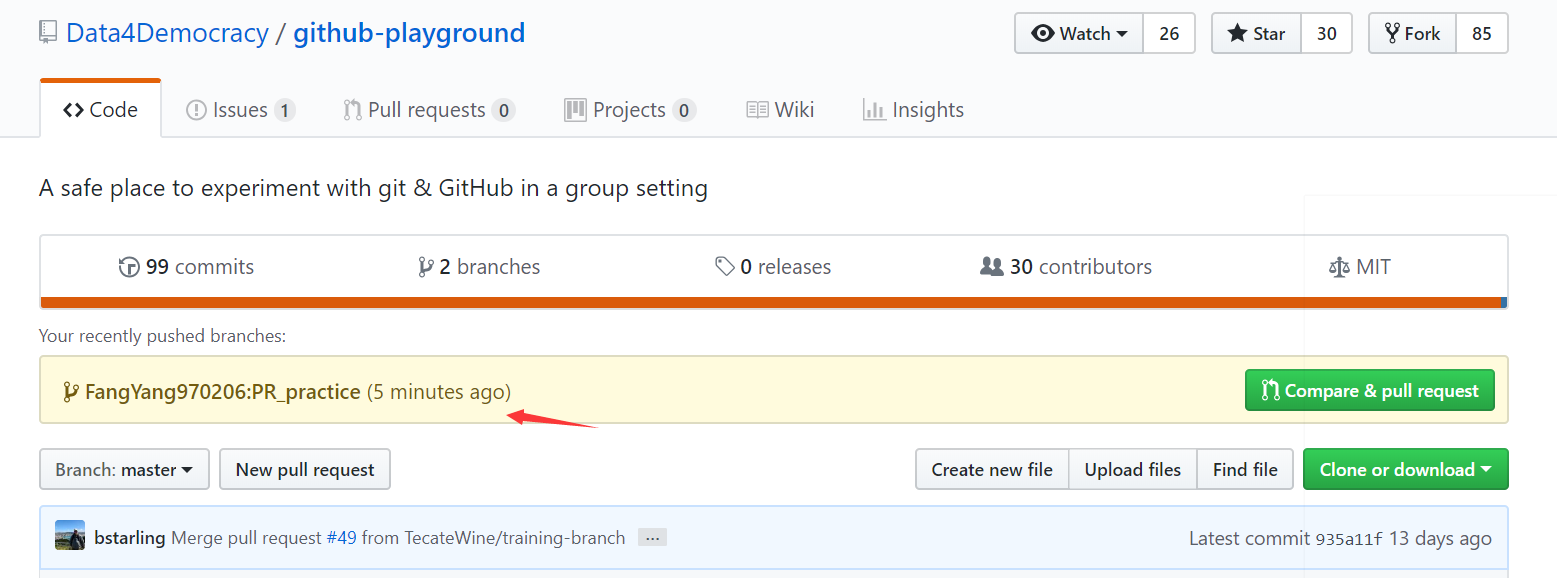Click the star icon in Star button
Viewport: 1557px width, 578px height.
pyautogui.click(x=1237, y=33)
